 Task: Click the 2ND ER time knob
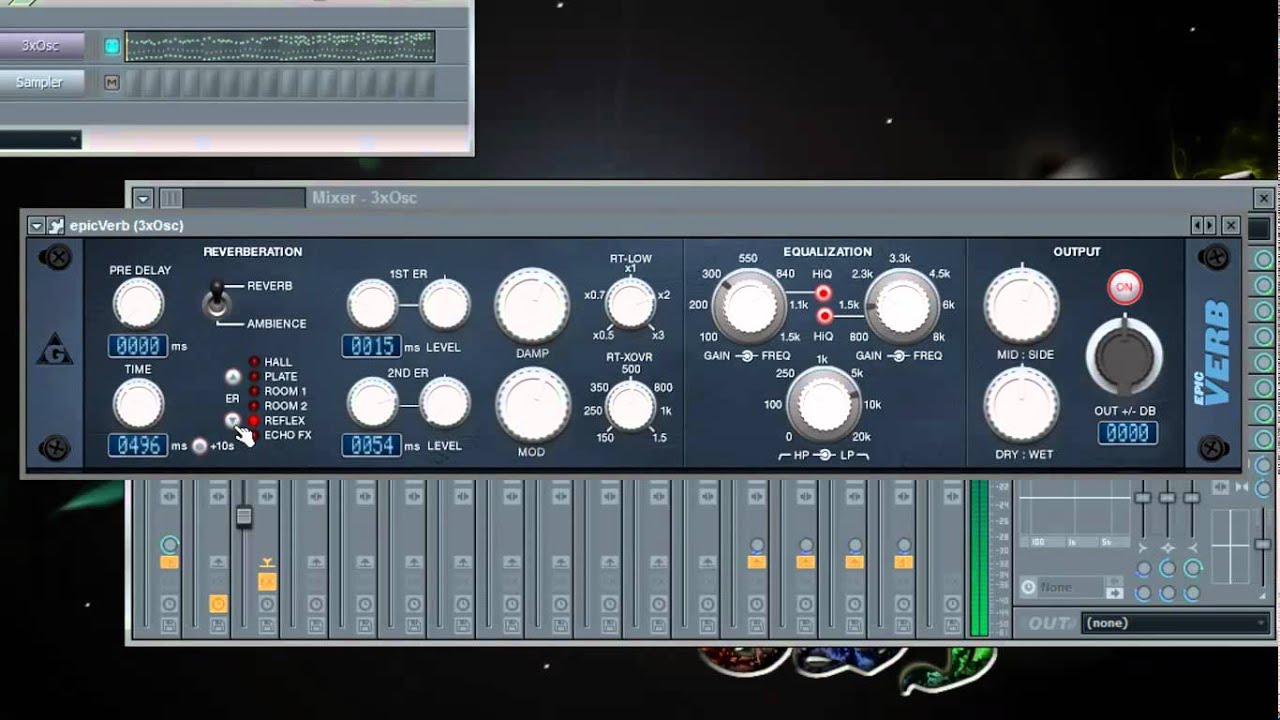[372, 405]
